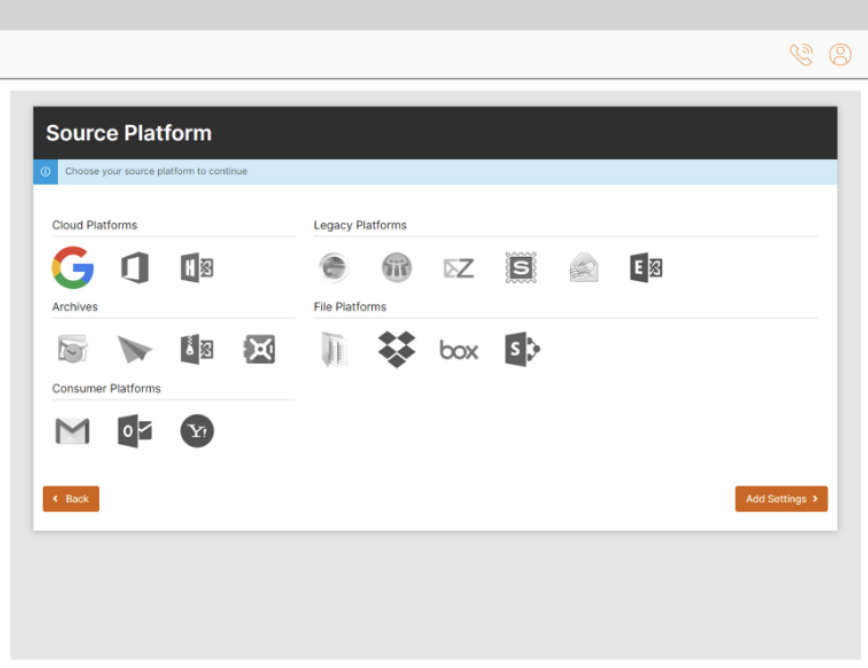
Task: Choose the open envelope icon under Legacy Platforms
Action: click(x=583, y=268)
